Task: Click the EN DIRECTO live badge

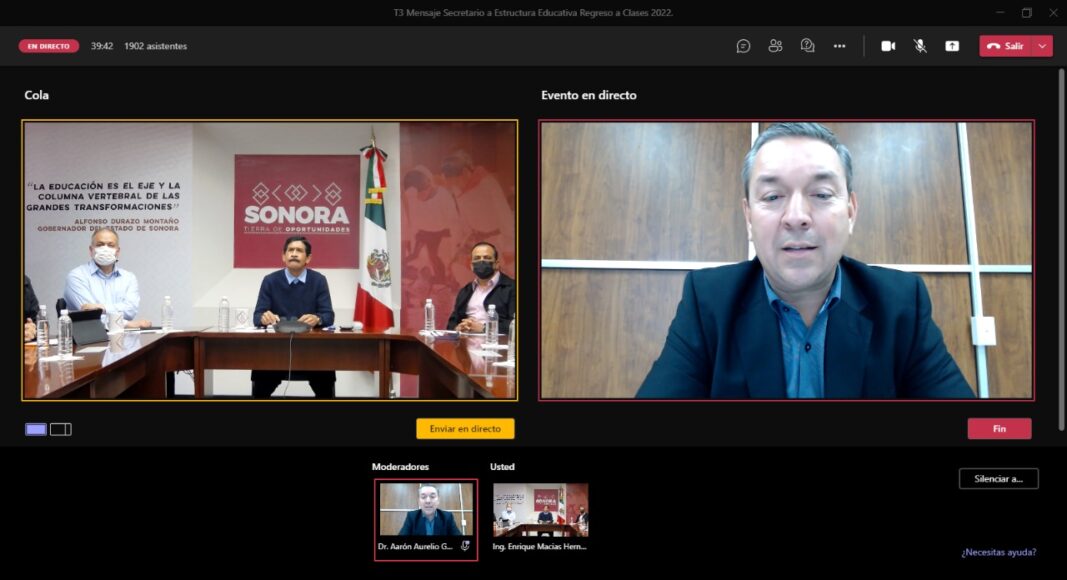Action: tap(48, 46)
